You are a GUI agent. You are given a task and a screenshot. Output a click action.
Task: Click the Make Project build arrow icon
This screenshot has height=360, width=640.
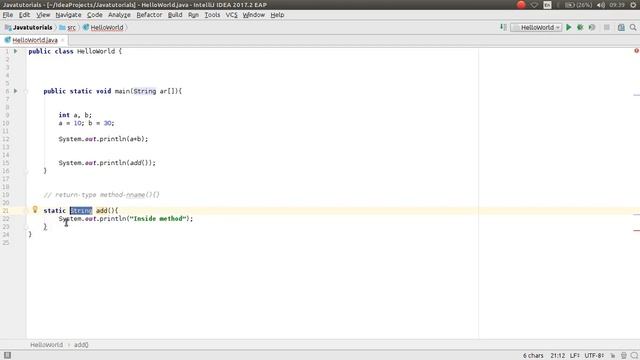[x=503, y=27]
